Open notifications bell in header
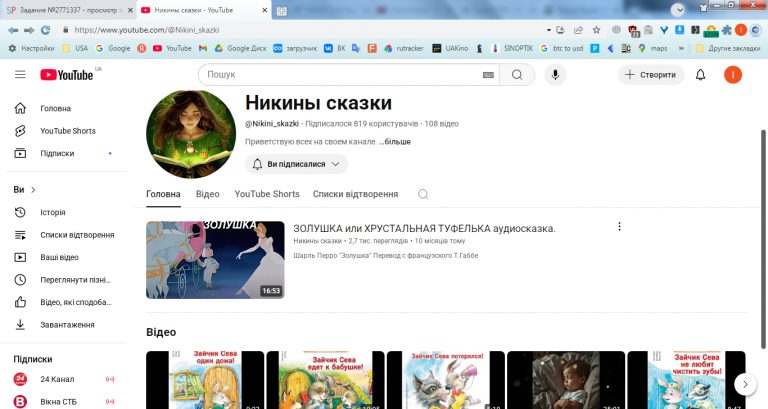Viewport: 768px width, 409px height. [x=700, y=74]
